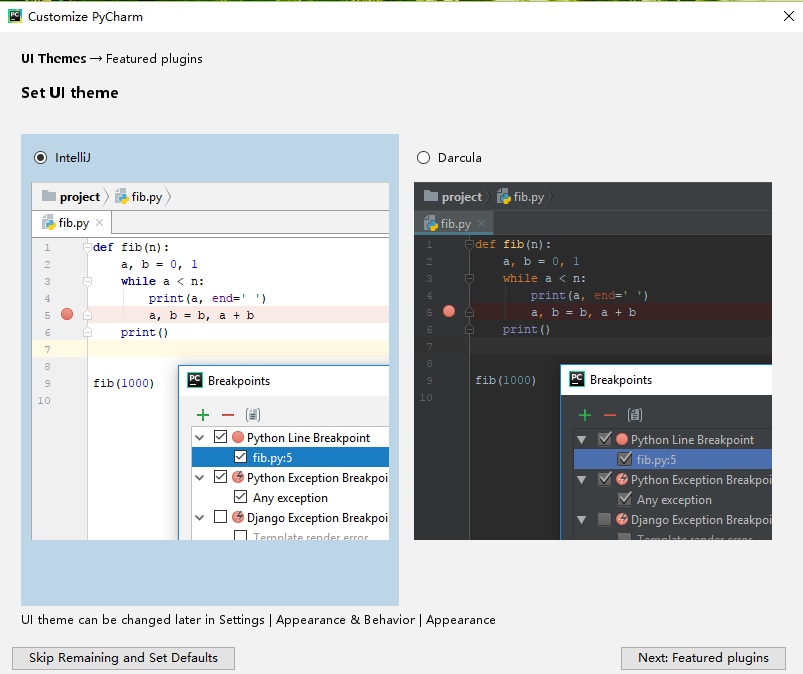
Task: Click Skip Remaining and Set Defaults
Action: click(x=123, y=658)
